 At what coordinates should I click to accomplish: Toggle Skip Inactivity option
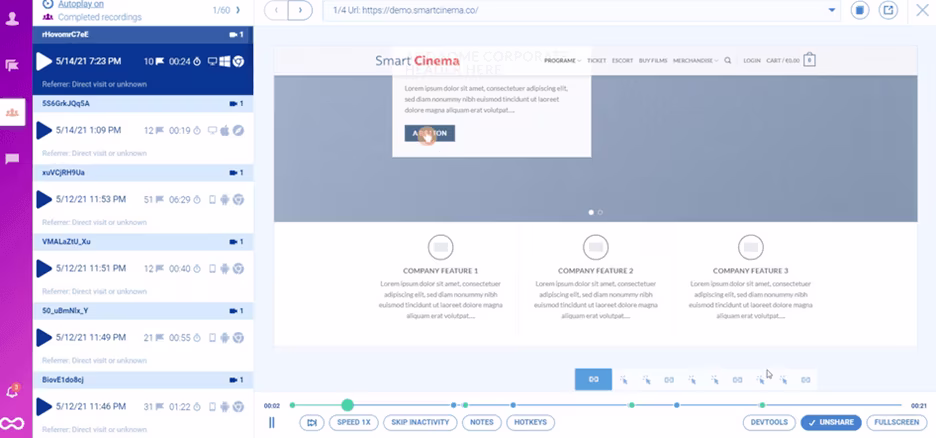click(x=420, y=422)
